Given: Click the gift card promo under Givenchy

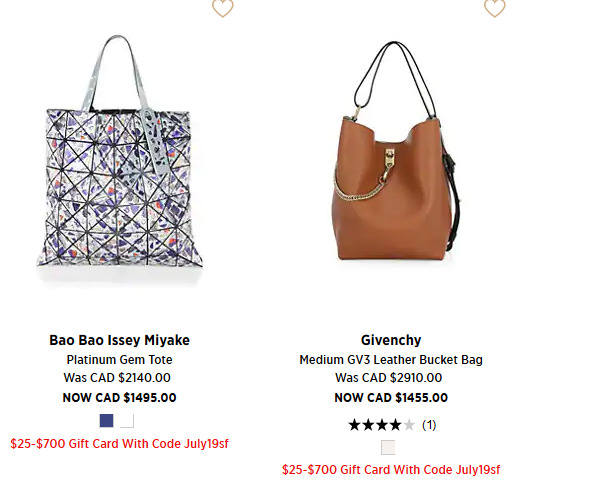Looking at the screenshot, I should [391, 470].
